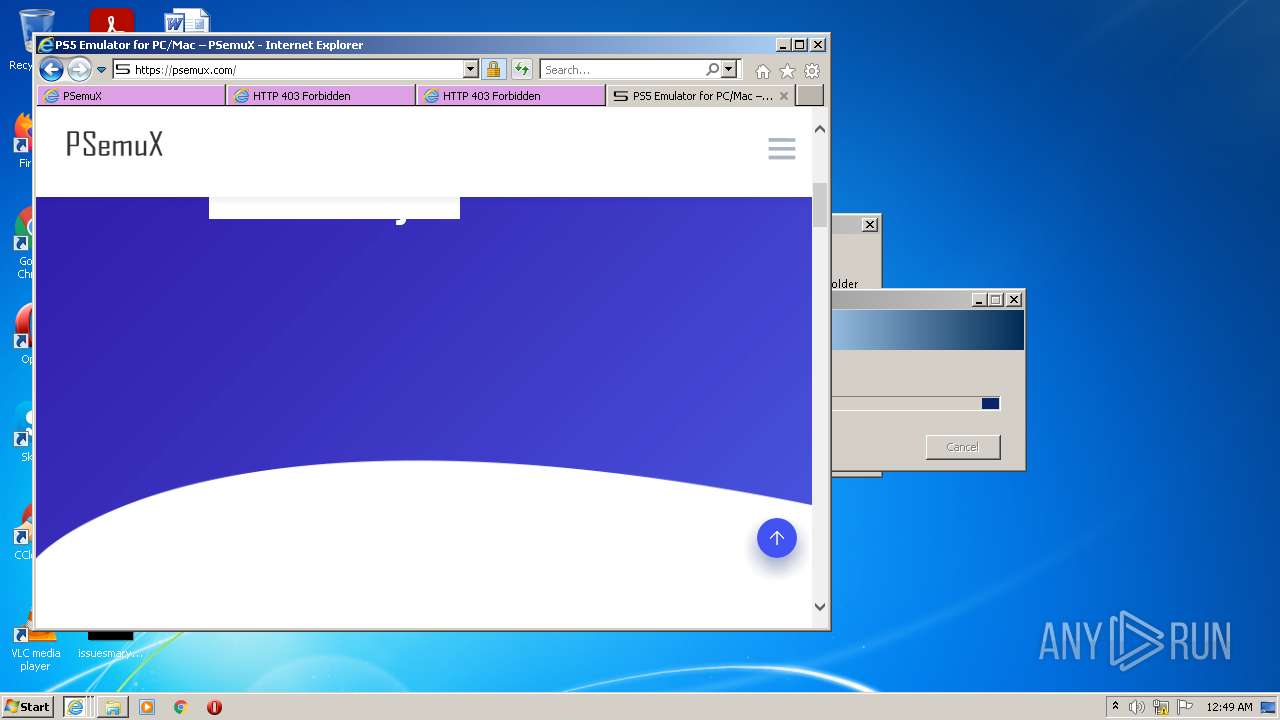The width and height of the screenshot is (1280, 720).
Task: Minimize the Internet Explorer window
Action: tap(782, 45)
